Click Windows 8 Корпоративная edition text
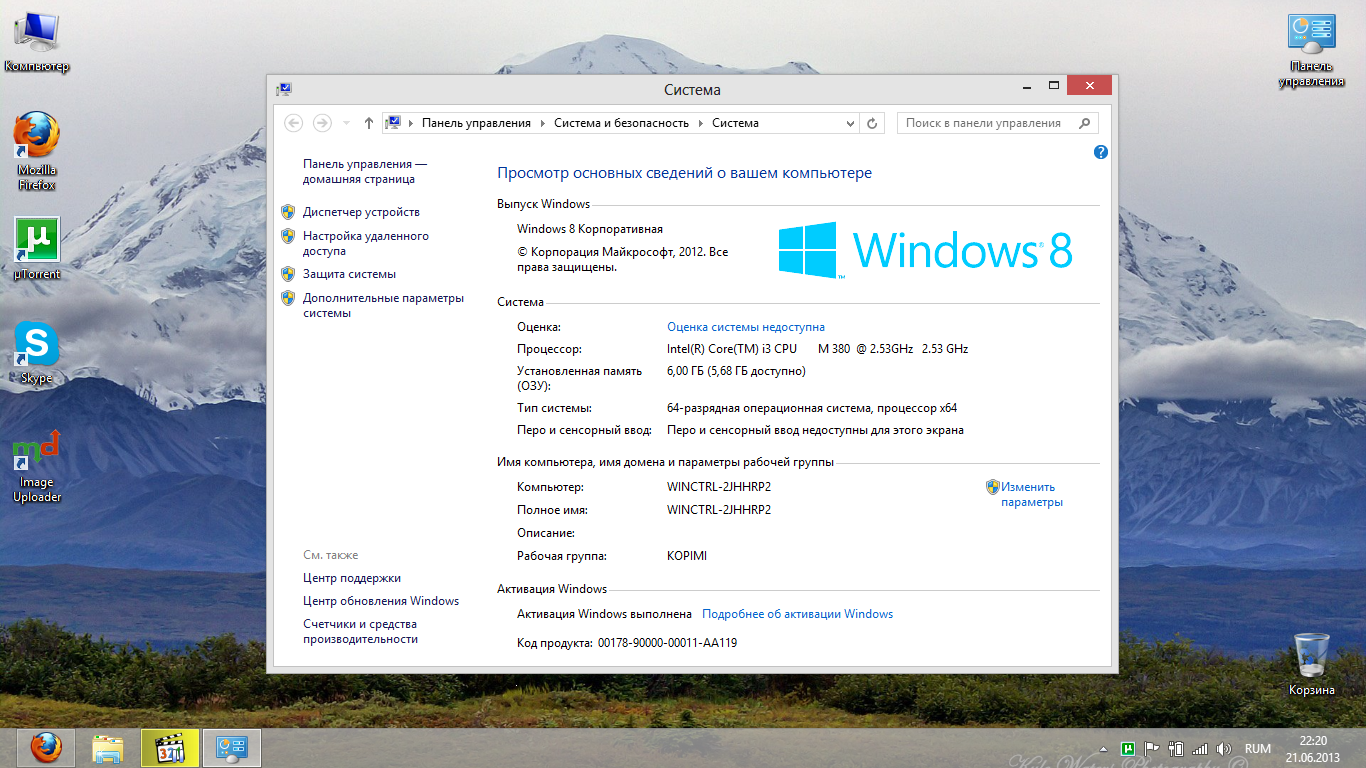 tap(590, 229)
